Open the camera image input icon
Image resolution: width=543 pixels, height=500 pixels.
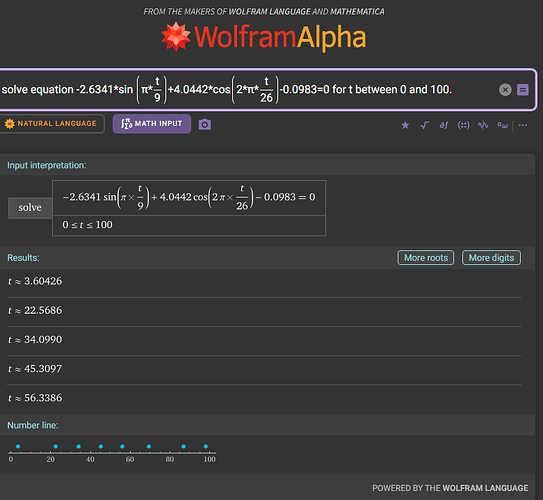coord(205,124)
